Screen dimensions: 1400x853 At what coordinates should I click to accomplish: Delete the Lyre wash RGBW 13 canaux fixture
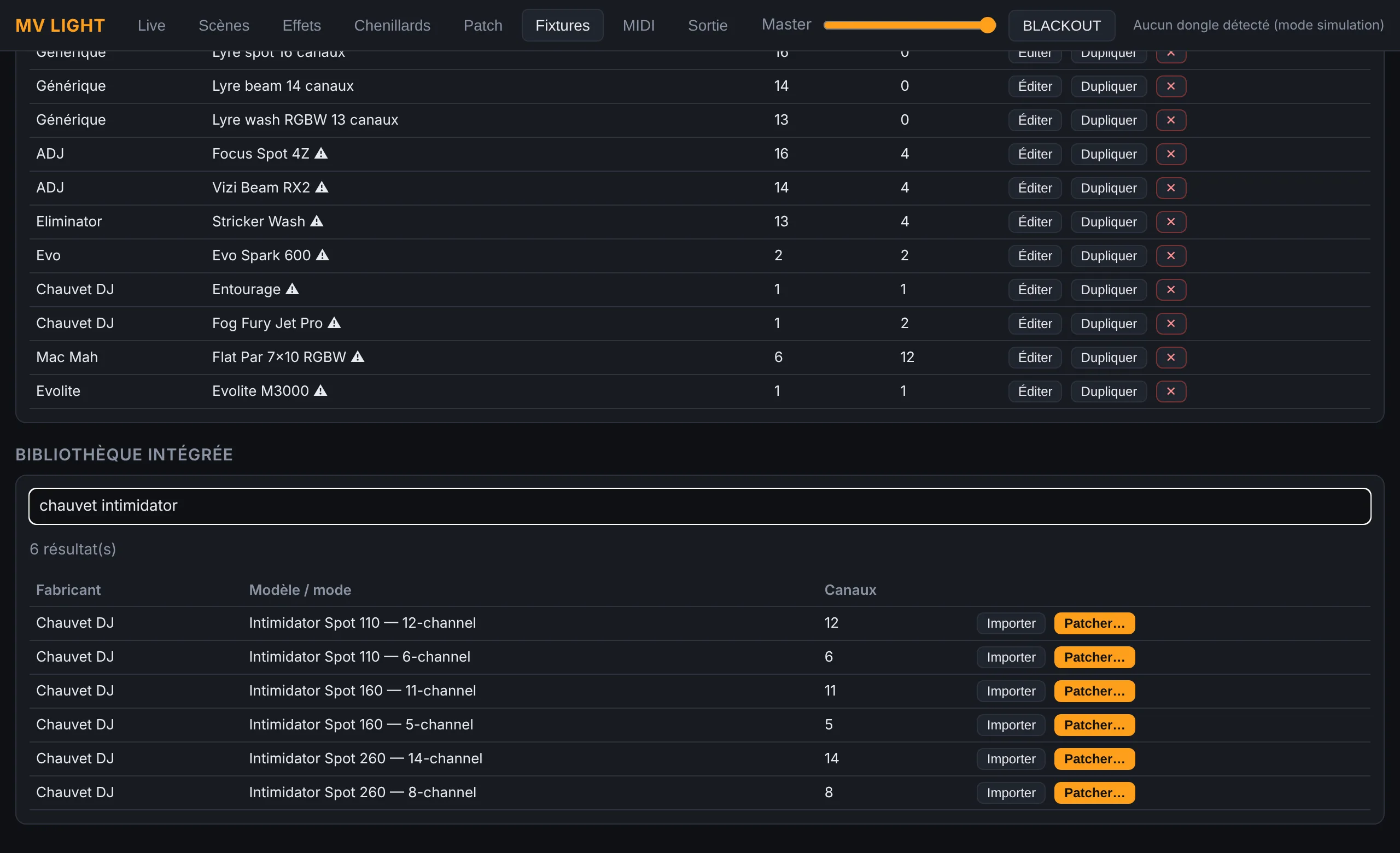(x=1170, y=120)
